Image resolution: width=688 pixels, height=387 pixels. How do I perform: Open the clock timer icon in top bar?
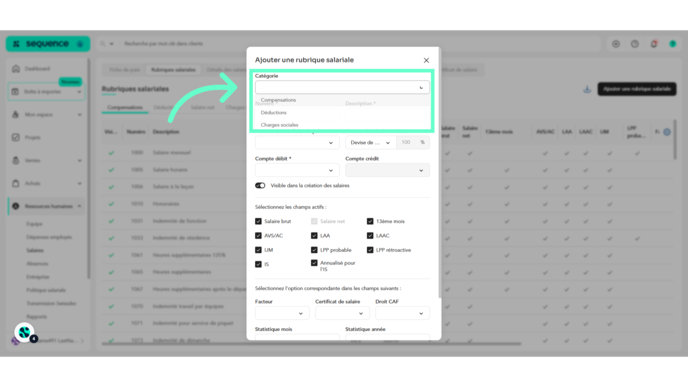click(x=635, y=44)
